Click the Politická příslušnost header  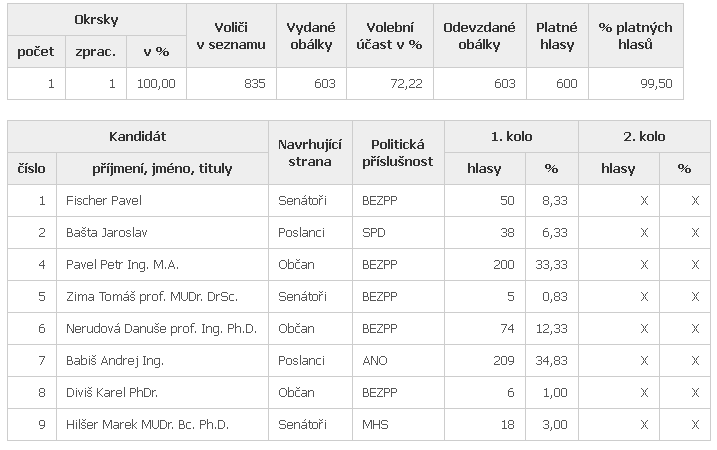399,153
